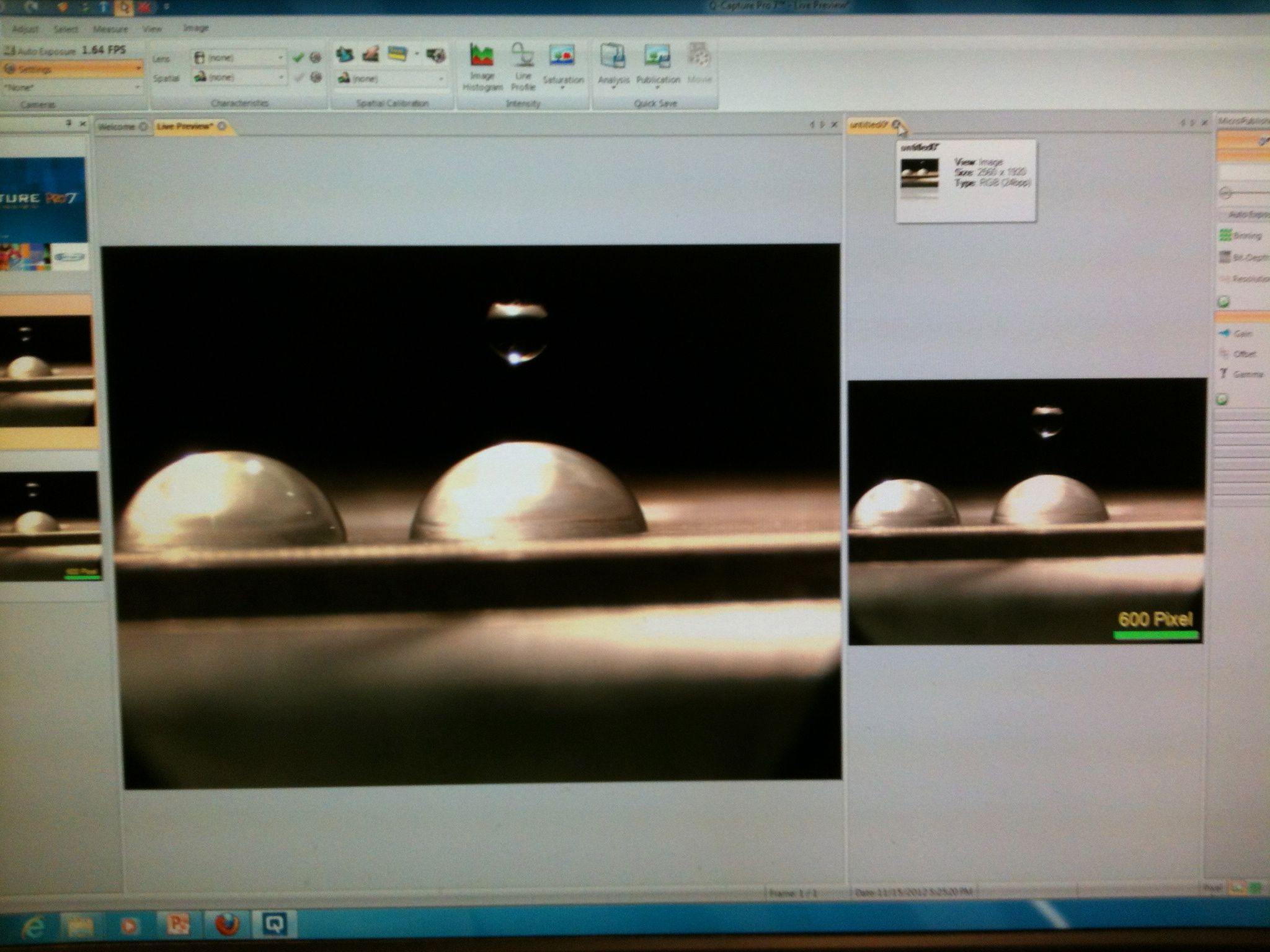Click checkmark beside Spatial dropdown

(x=298, y=77)
